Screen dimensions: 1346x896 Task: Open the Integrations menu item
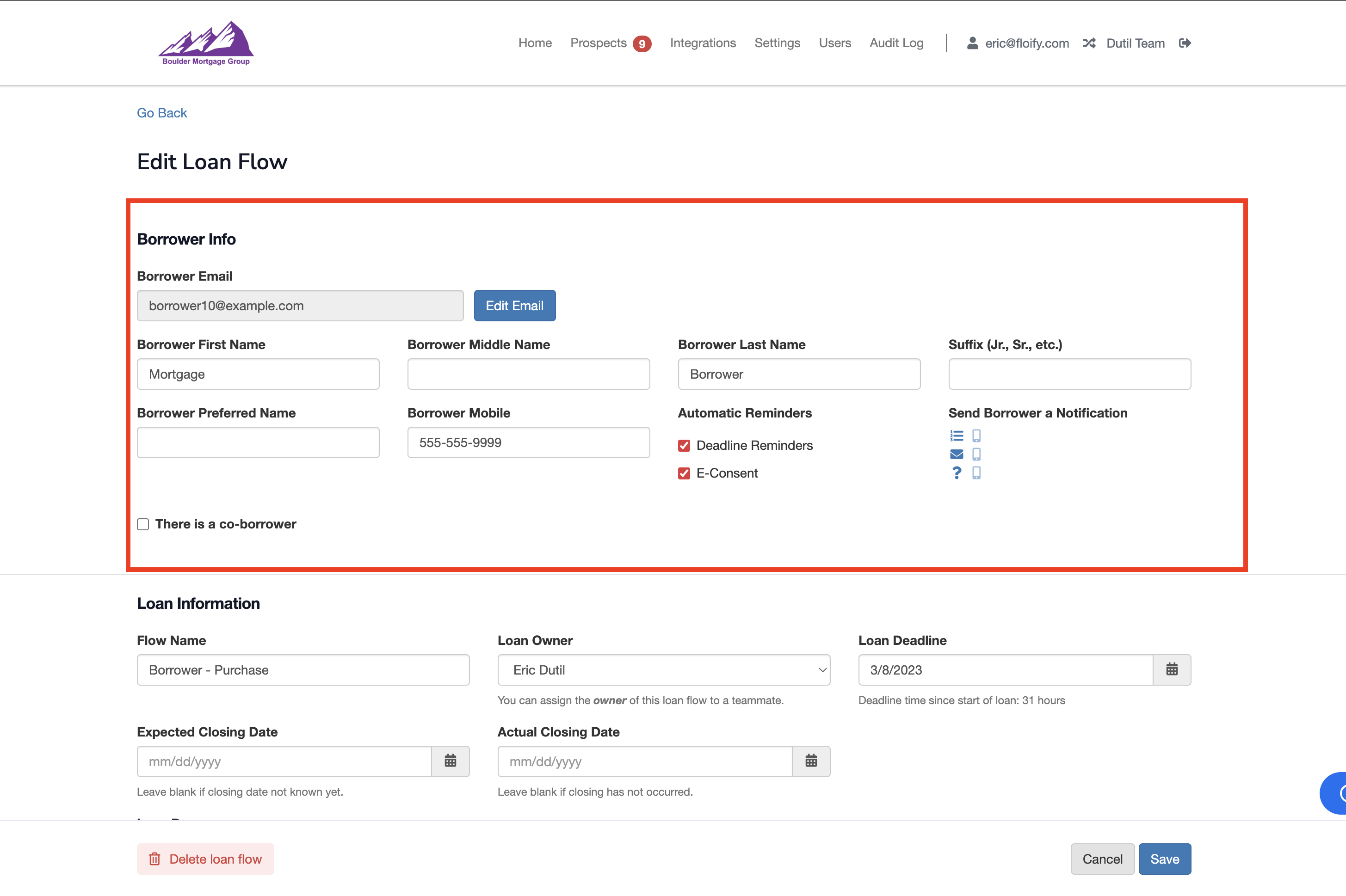pyautogui.click(x=703, y=43)
